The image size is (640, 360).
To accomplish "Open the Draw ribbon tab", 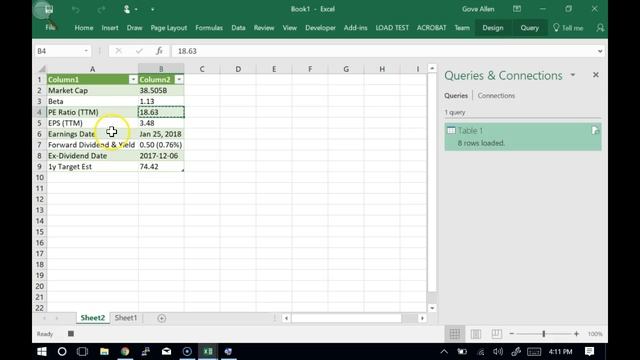I will (134, 28).
